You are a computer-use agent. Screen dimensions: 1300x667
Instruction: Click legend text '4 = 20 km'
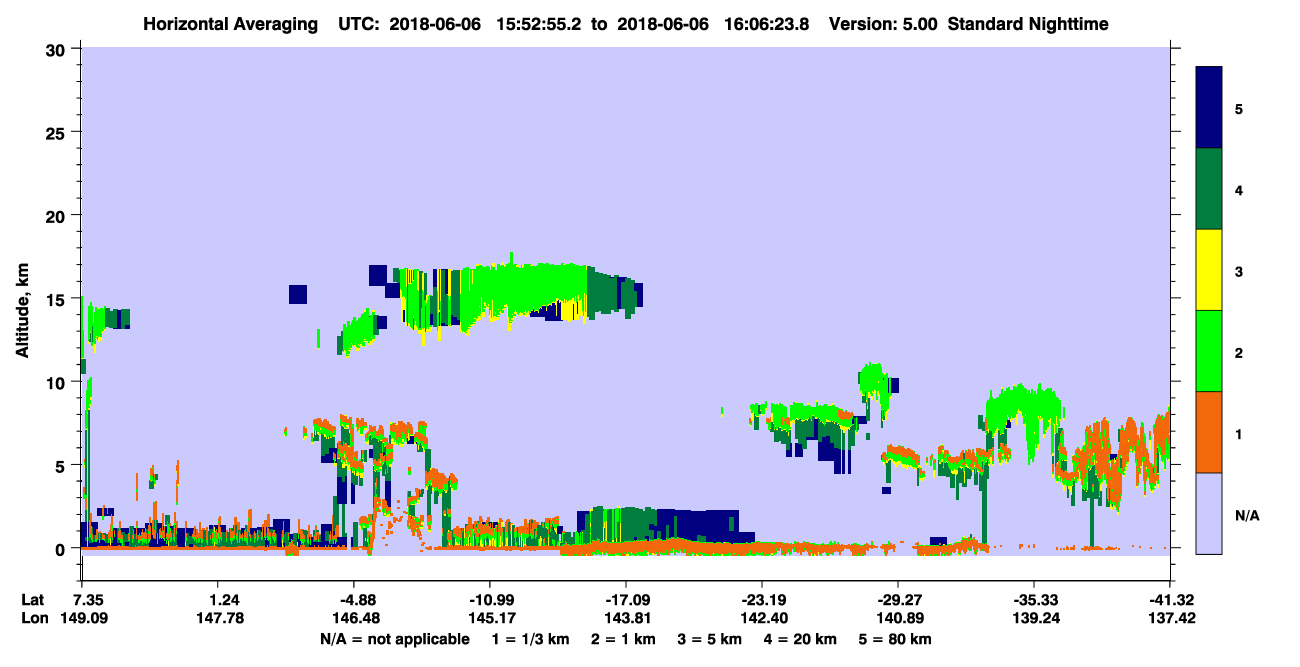801,639
